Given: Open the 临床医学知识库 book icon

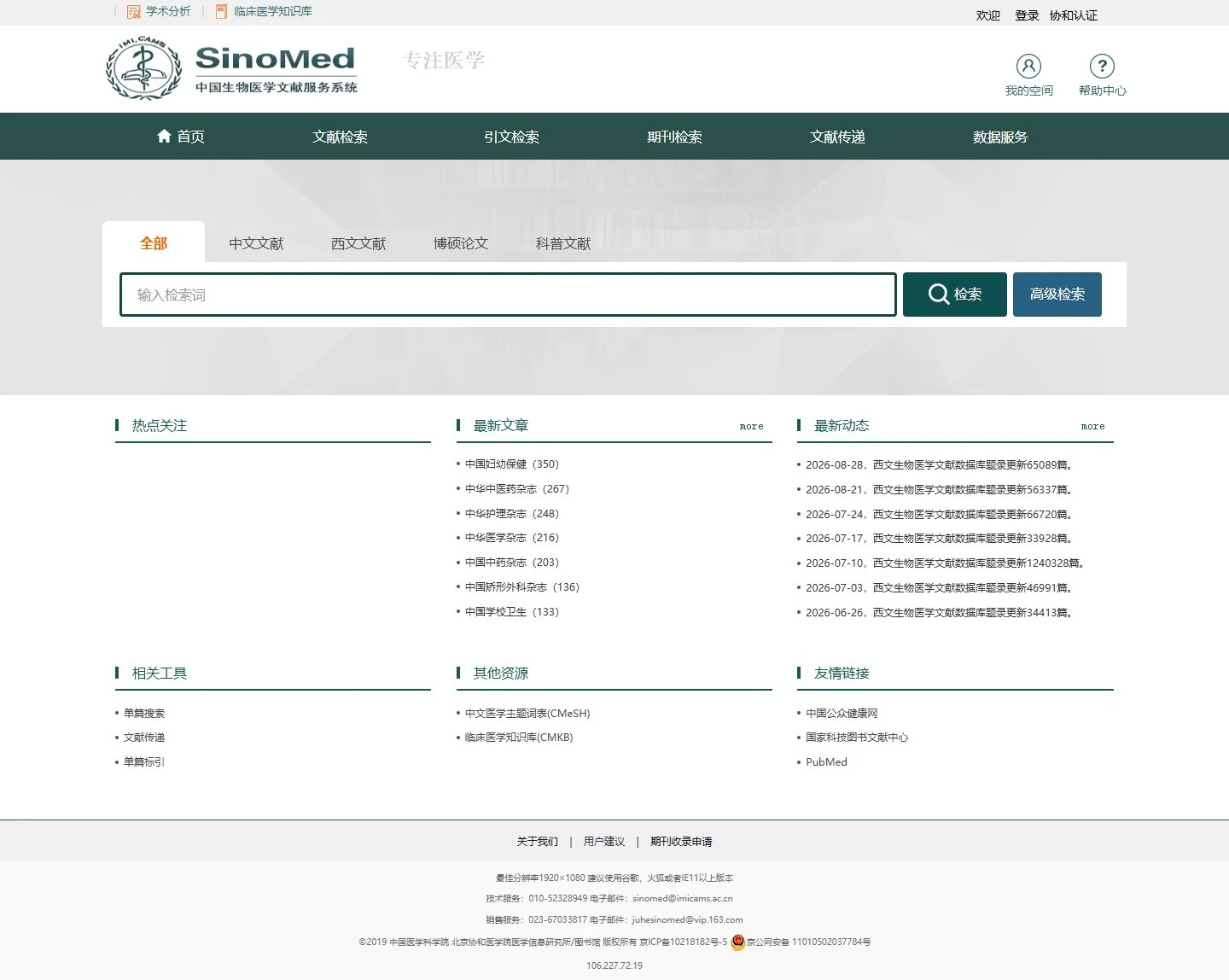Looking at the screenshot, I should coord(221,12).
